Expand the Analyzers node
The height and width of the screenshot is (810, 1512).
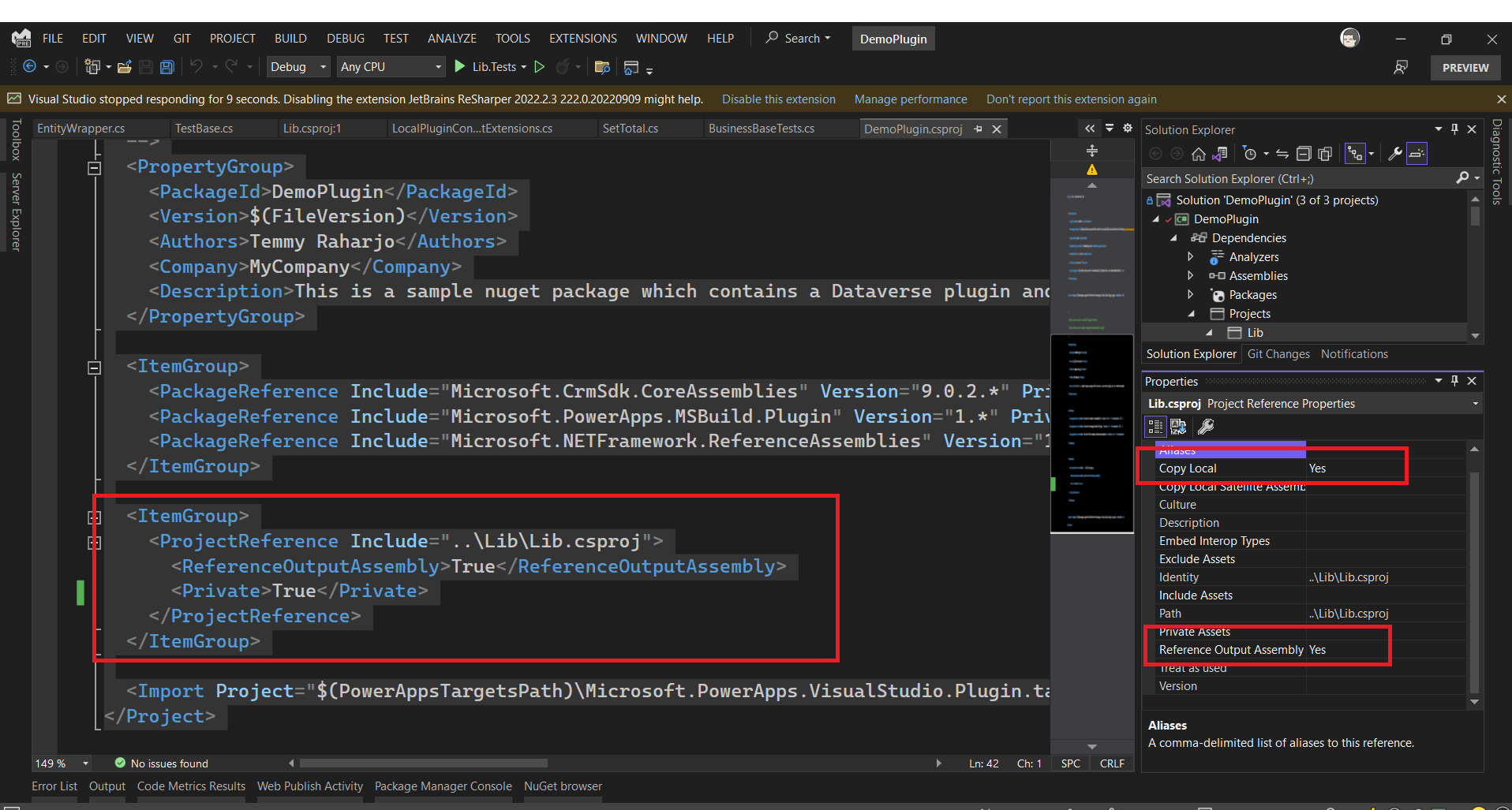[1190, 256]
